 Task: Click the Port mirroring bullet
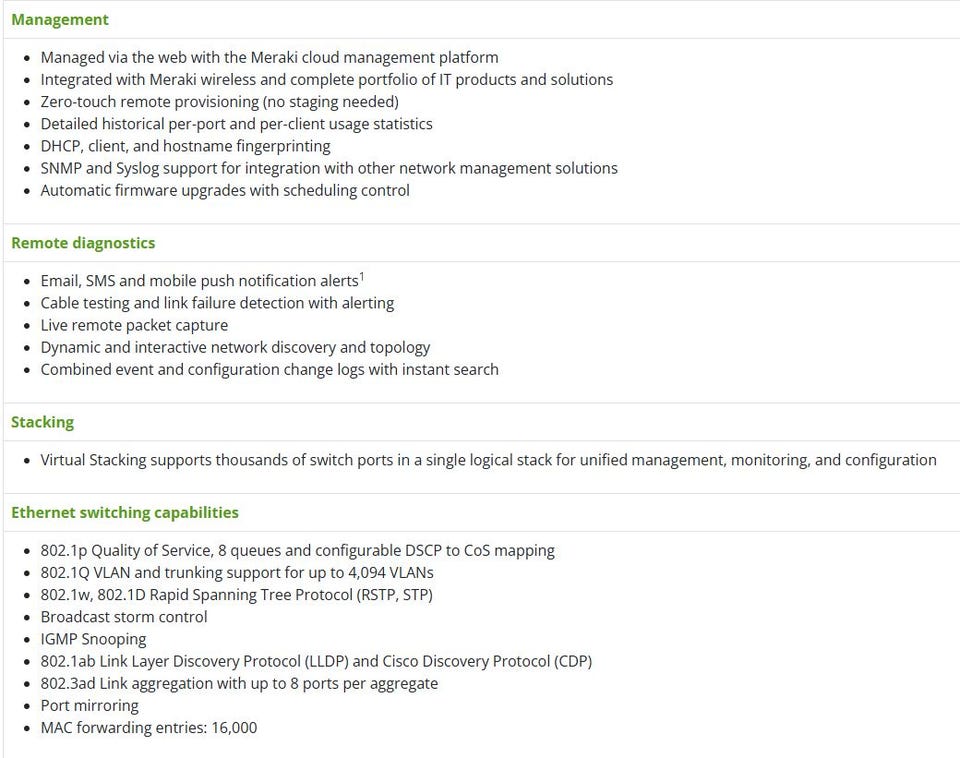pos(89,705)
